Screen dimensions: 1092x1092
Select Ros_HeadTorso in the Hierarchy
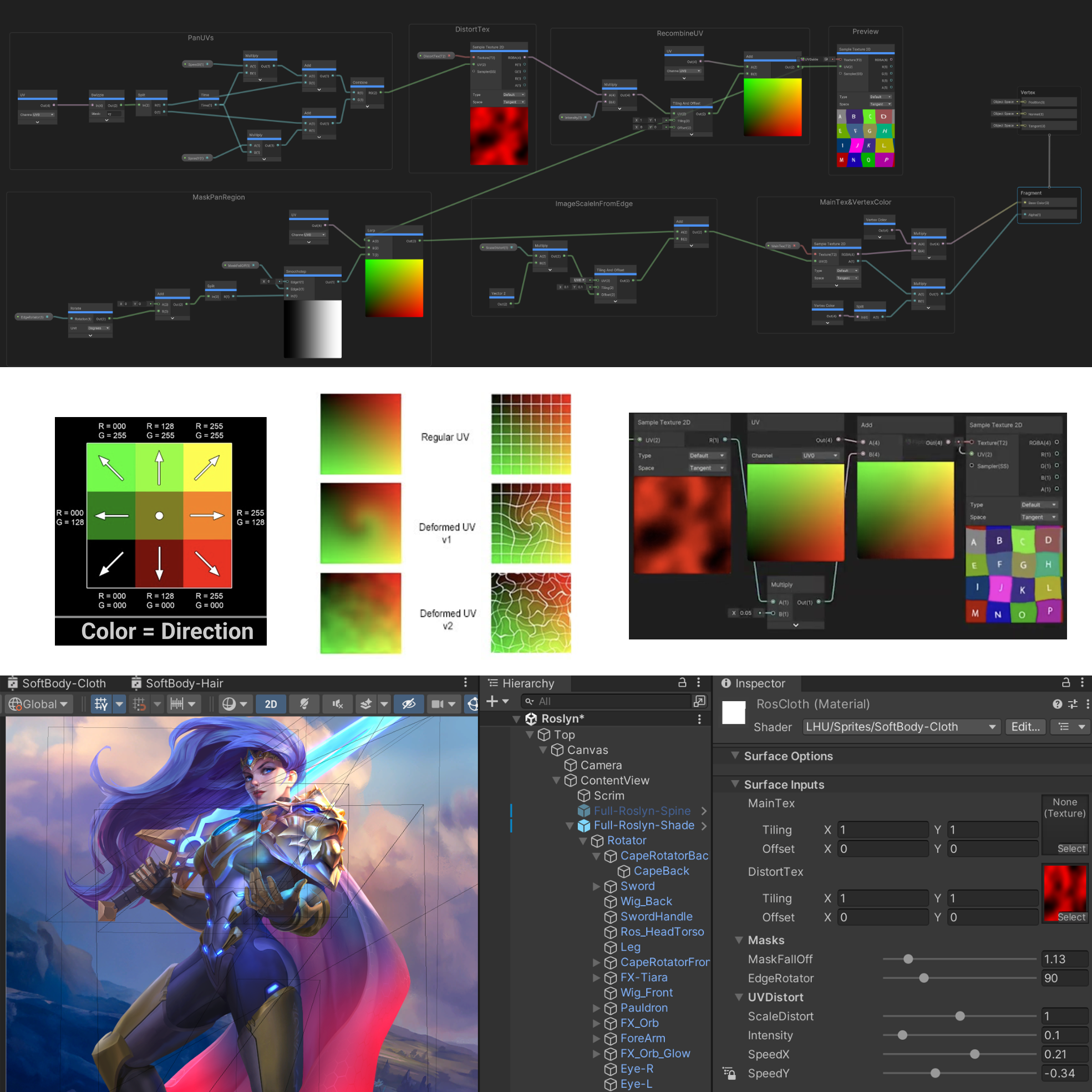pos(661,932)
